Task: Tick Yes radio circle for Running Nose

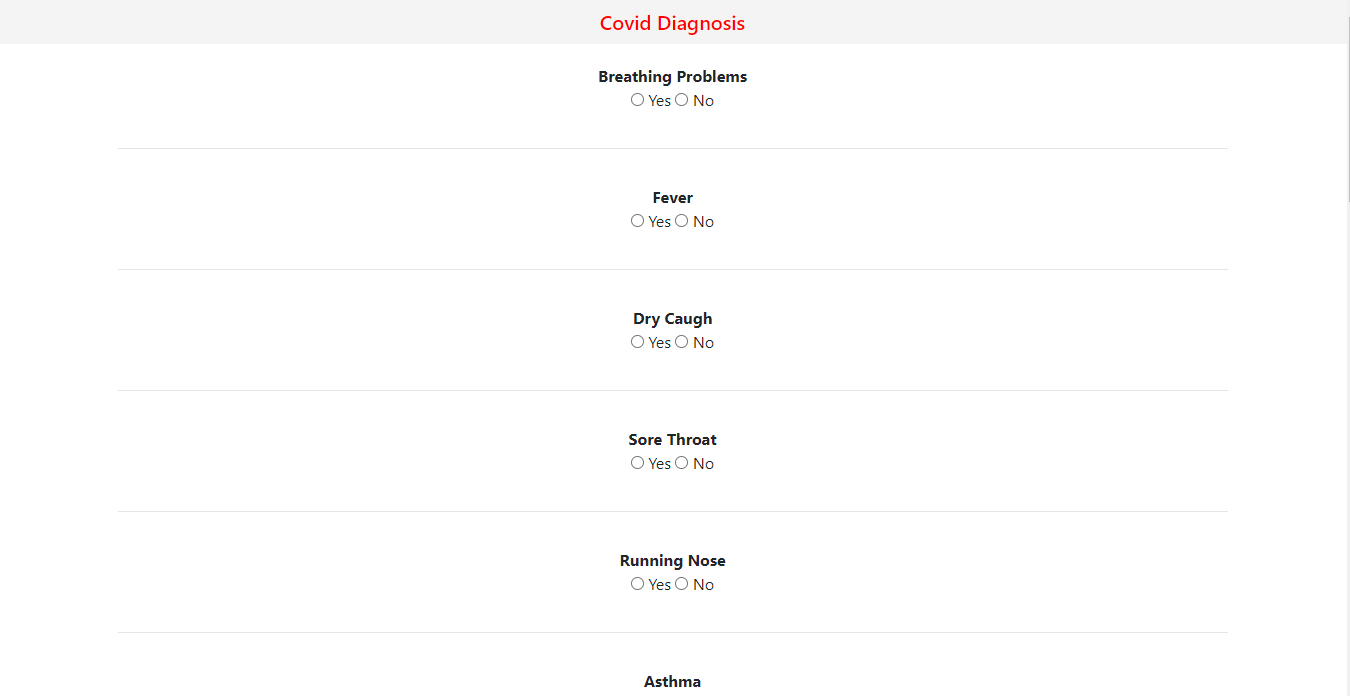Action: pos(637,584)
